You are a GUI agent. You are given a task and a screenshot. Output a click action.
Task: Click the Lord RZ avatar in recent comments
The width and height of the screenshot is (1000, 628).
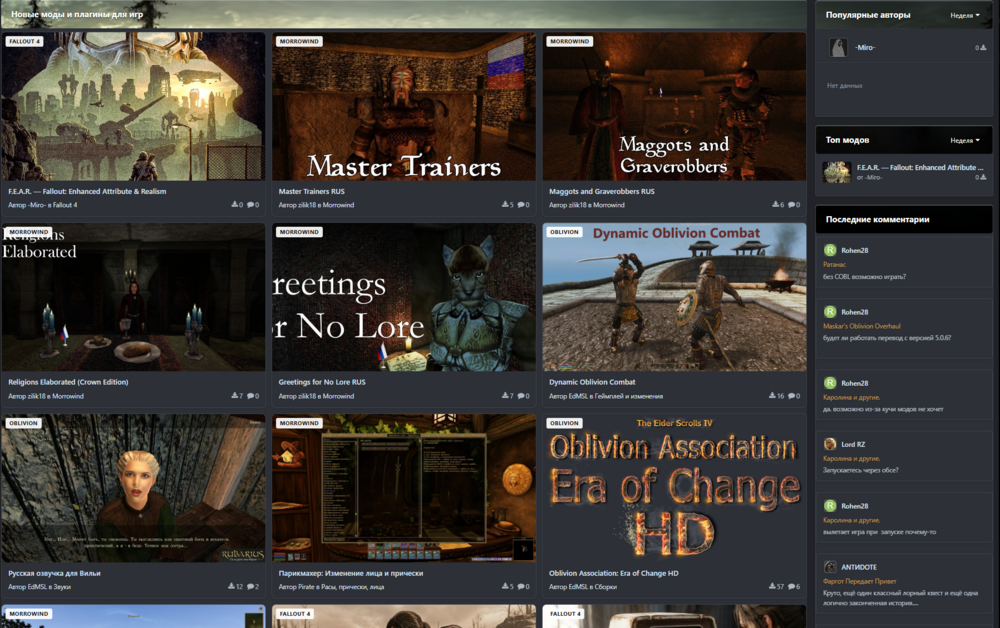[830, 444]
